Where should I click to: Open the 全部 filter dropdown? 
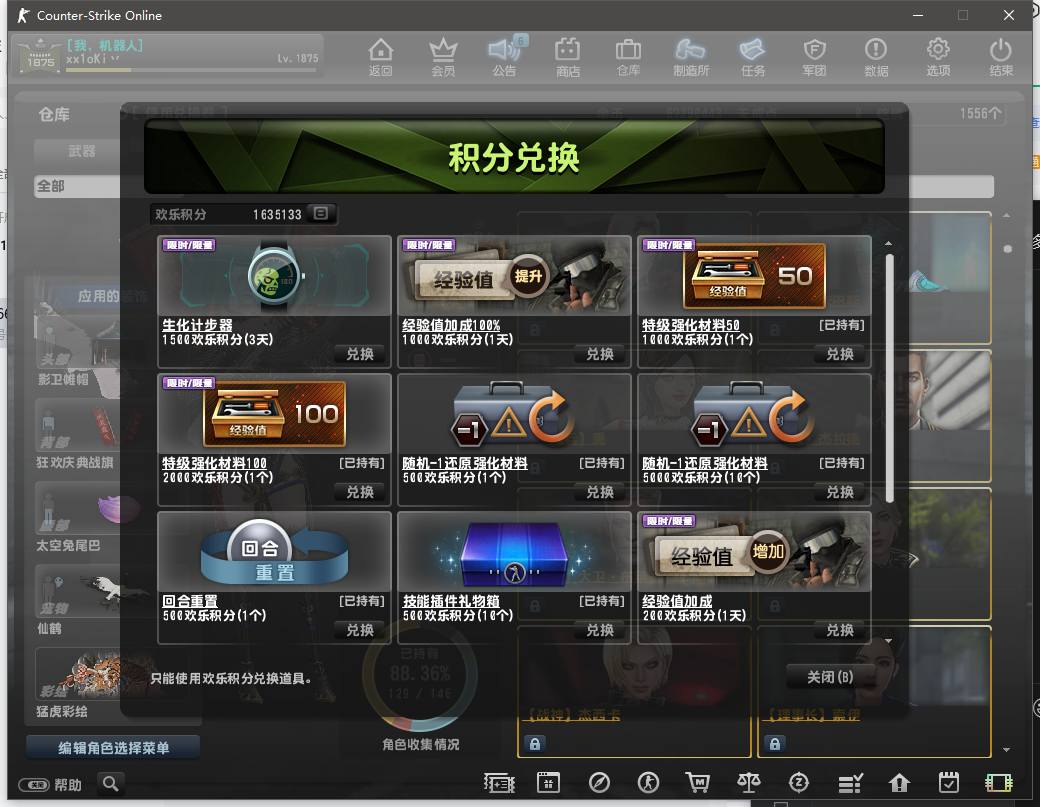point(77,186)
